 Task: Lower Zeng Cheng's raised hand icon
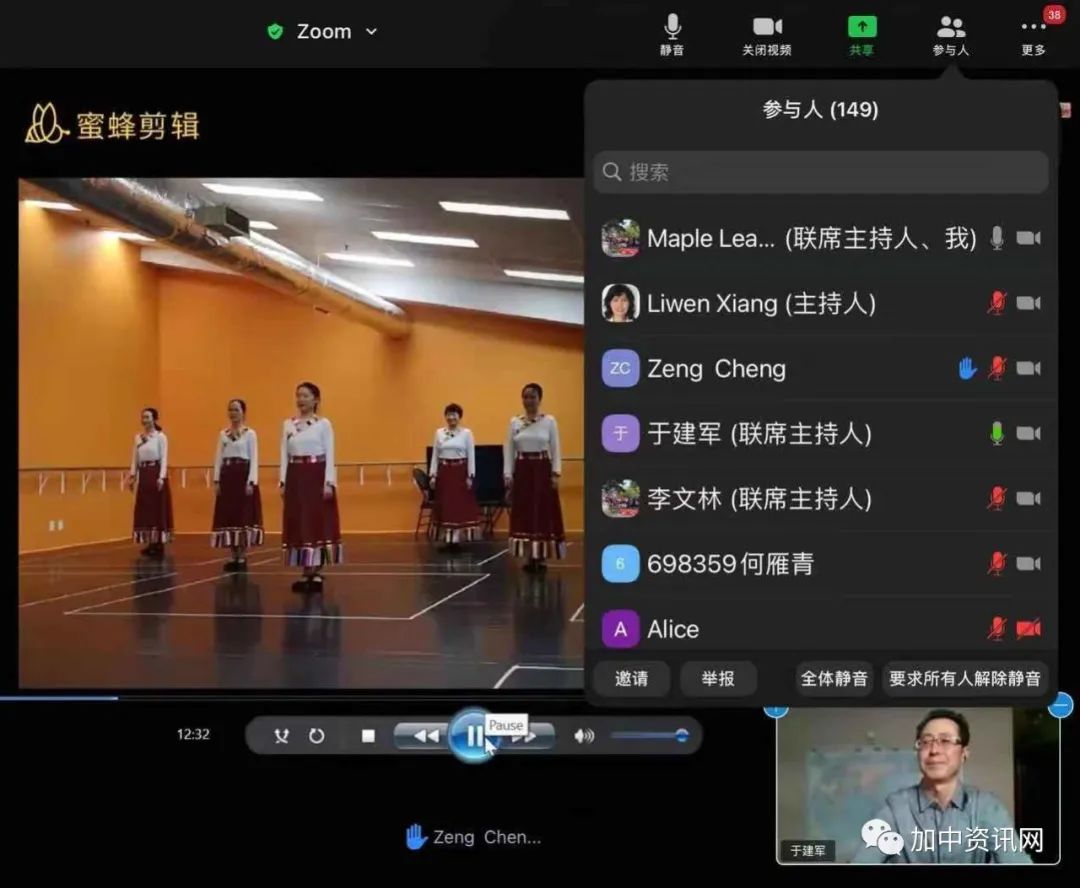pyautogui.click(x=967, y=368)
